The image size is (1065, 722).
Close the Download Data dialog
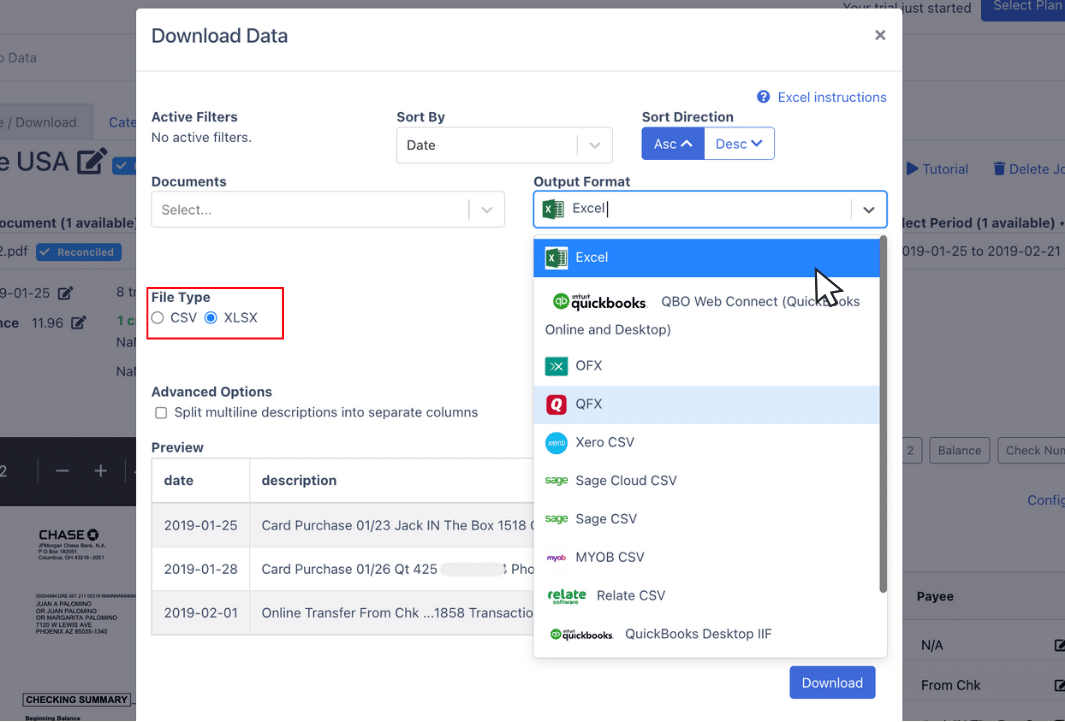point(880,35)
